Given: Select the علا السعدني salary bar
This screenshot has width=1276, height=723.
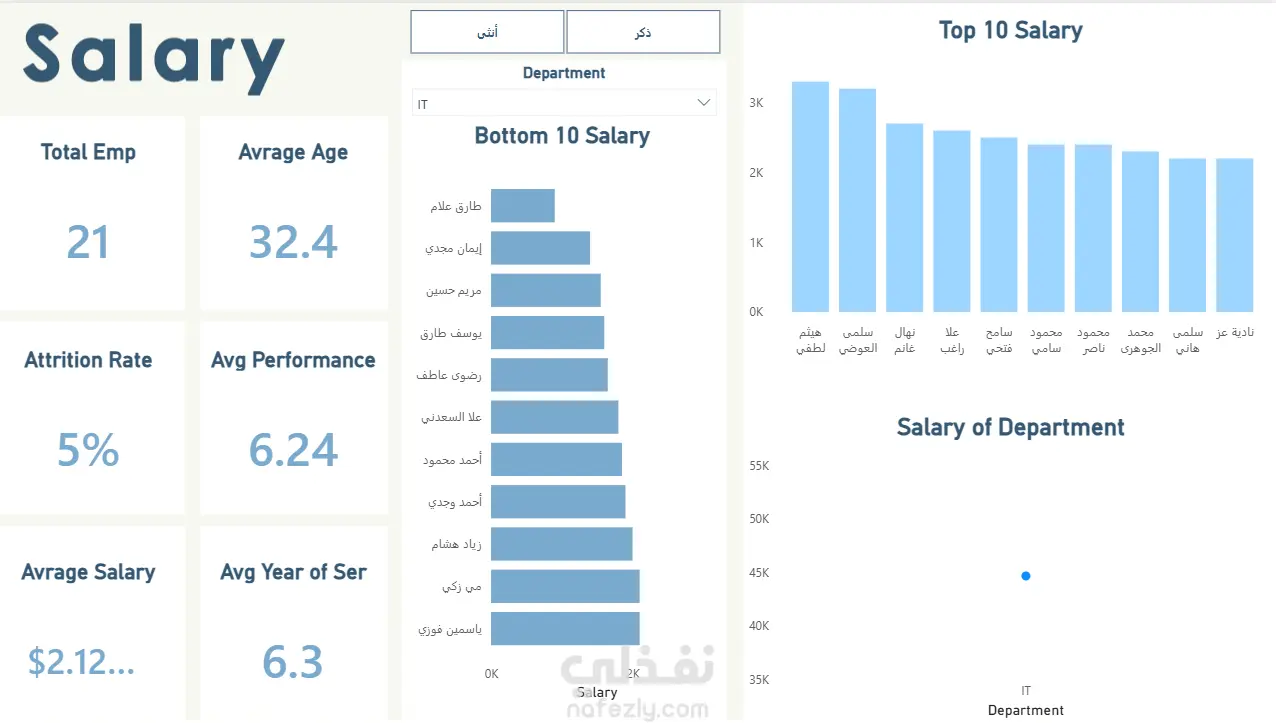Looking at the screenshot, I should pyautogui.click(x=554, y=417).
